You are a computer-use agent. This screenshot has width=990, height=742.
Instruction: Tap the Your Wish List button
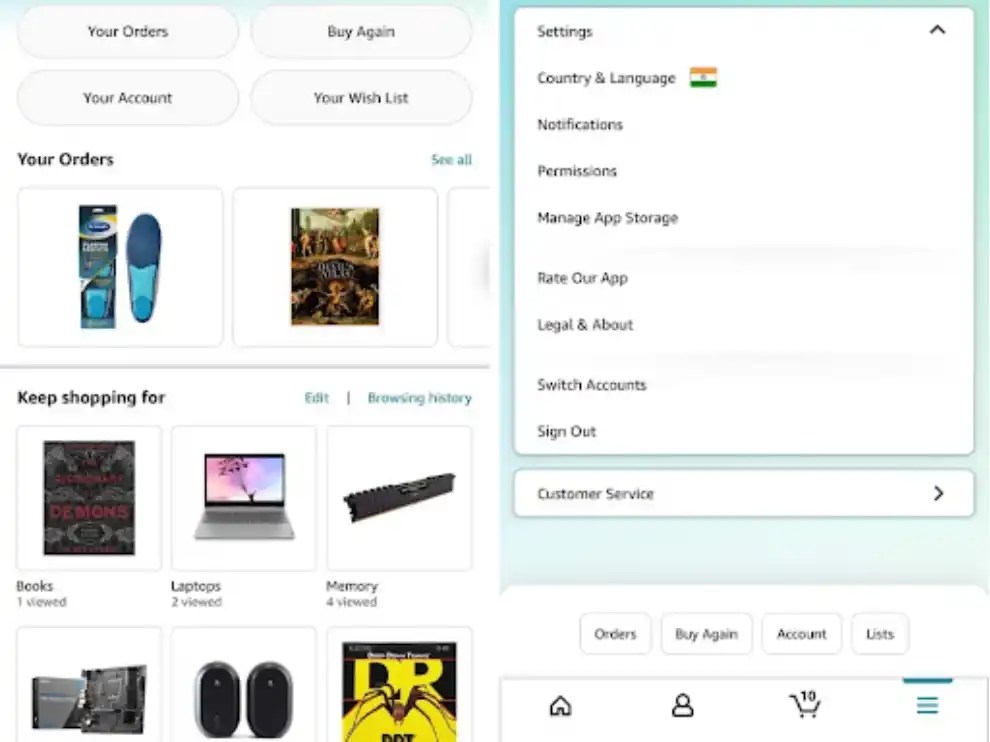[361, 98]
